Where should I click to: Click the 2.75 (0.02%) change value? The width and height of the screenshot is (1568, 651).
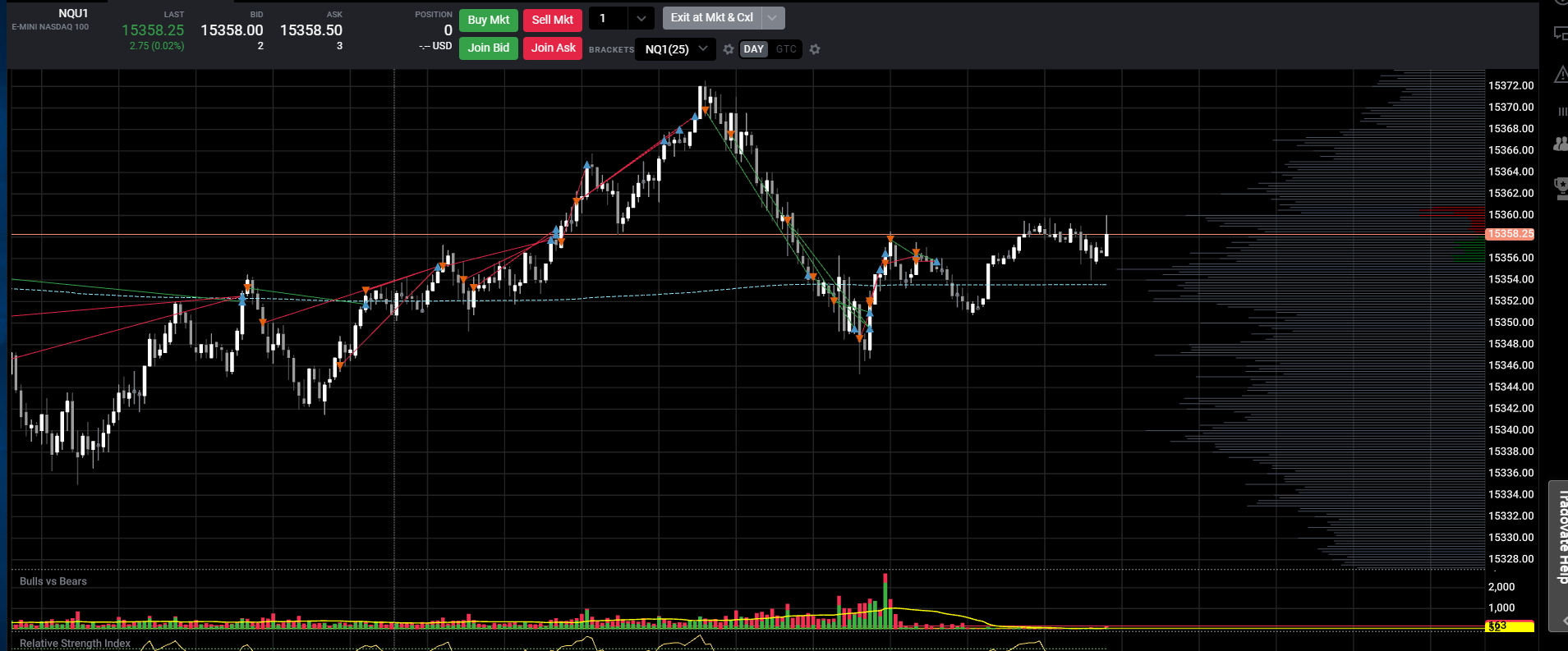(x=157, y=46)
